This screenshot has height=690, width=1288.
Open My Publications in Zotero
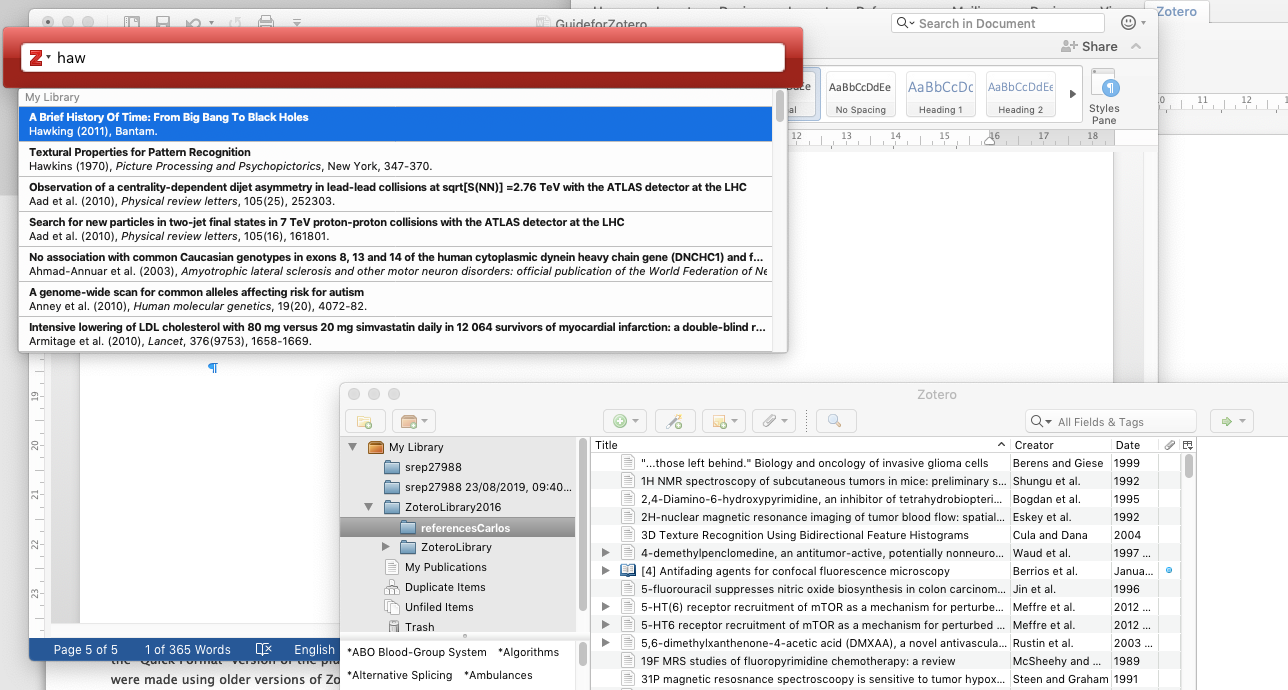(x=435, y=567)
